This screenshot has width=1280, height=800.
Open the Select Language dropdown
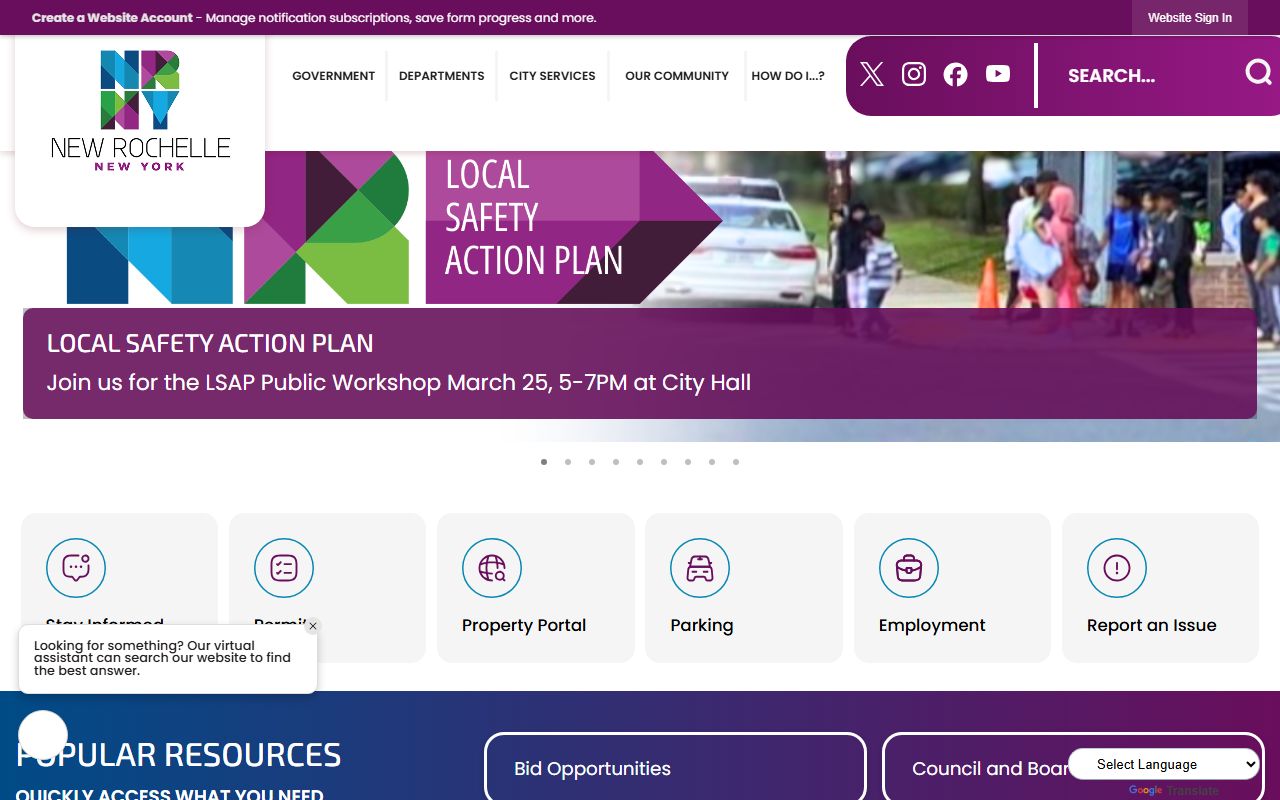pyautogui.click(x=1164, y=764)
